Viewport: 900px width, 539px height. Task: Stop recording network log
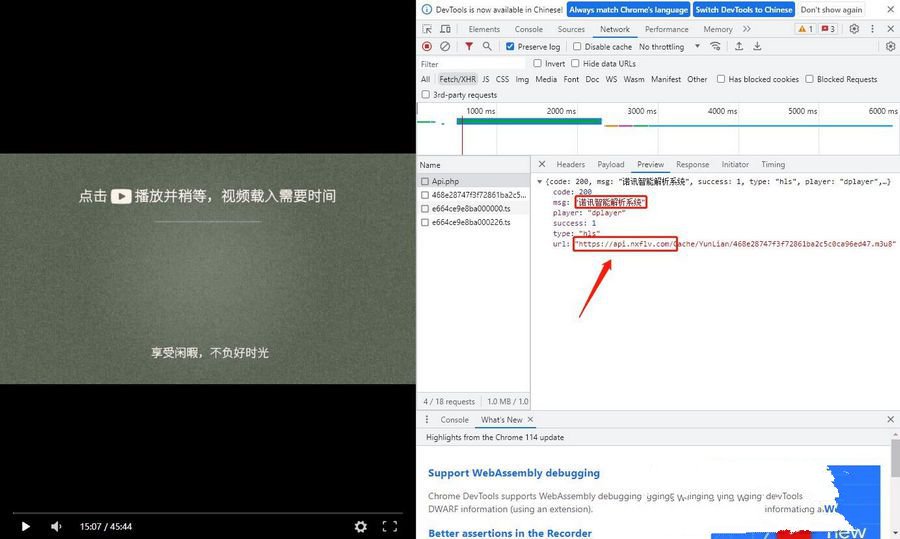[427, 46]
